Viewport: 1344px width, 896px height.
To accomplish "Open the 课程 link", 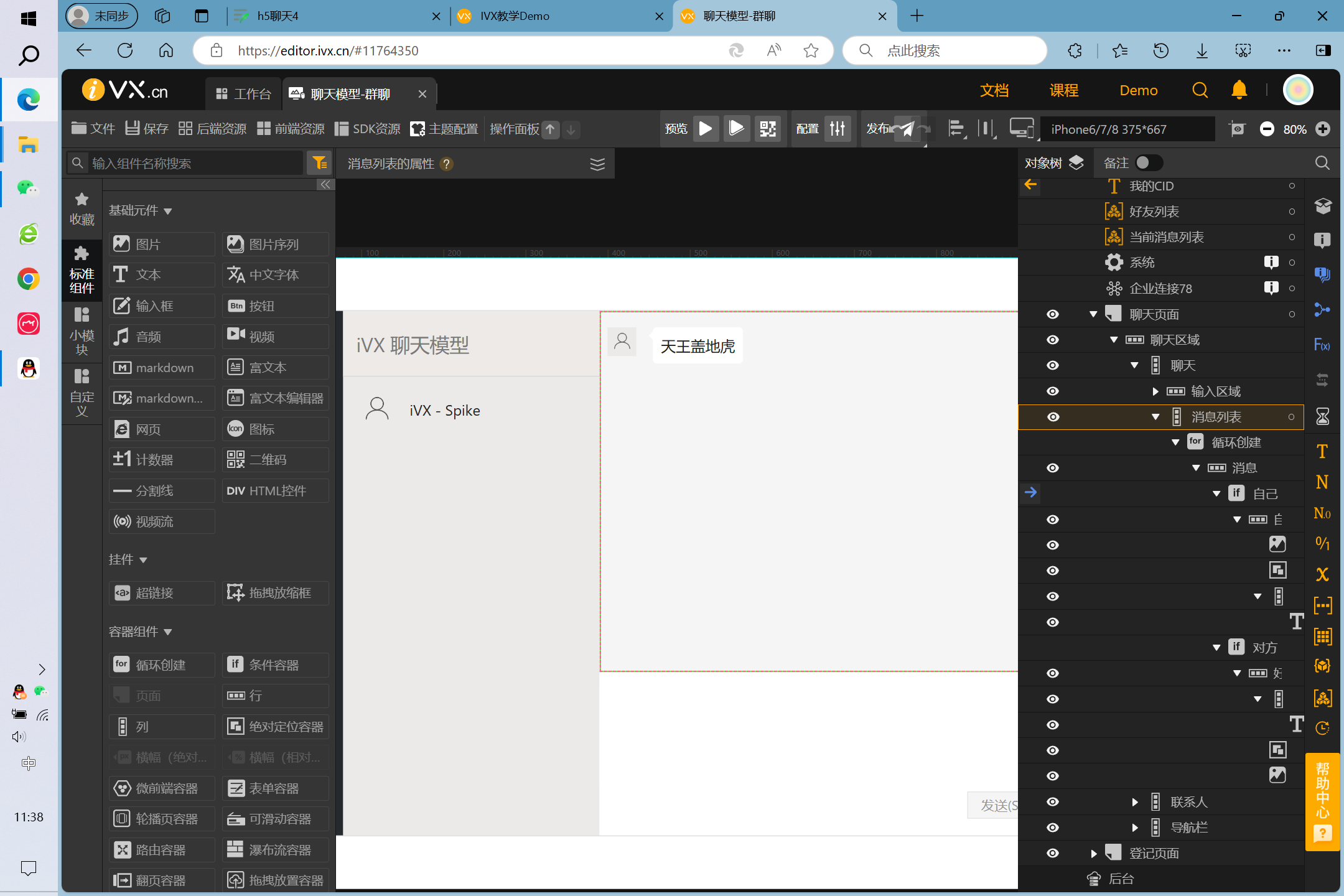I will 1064,90.
